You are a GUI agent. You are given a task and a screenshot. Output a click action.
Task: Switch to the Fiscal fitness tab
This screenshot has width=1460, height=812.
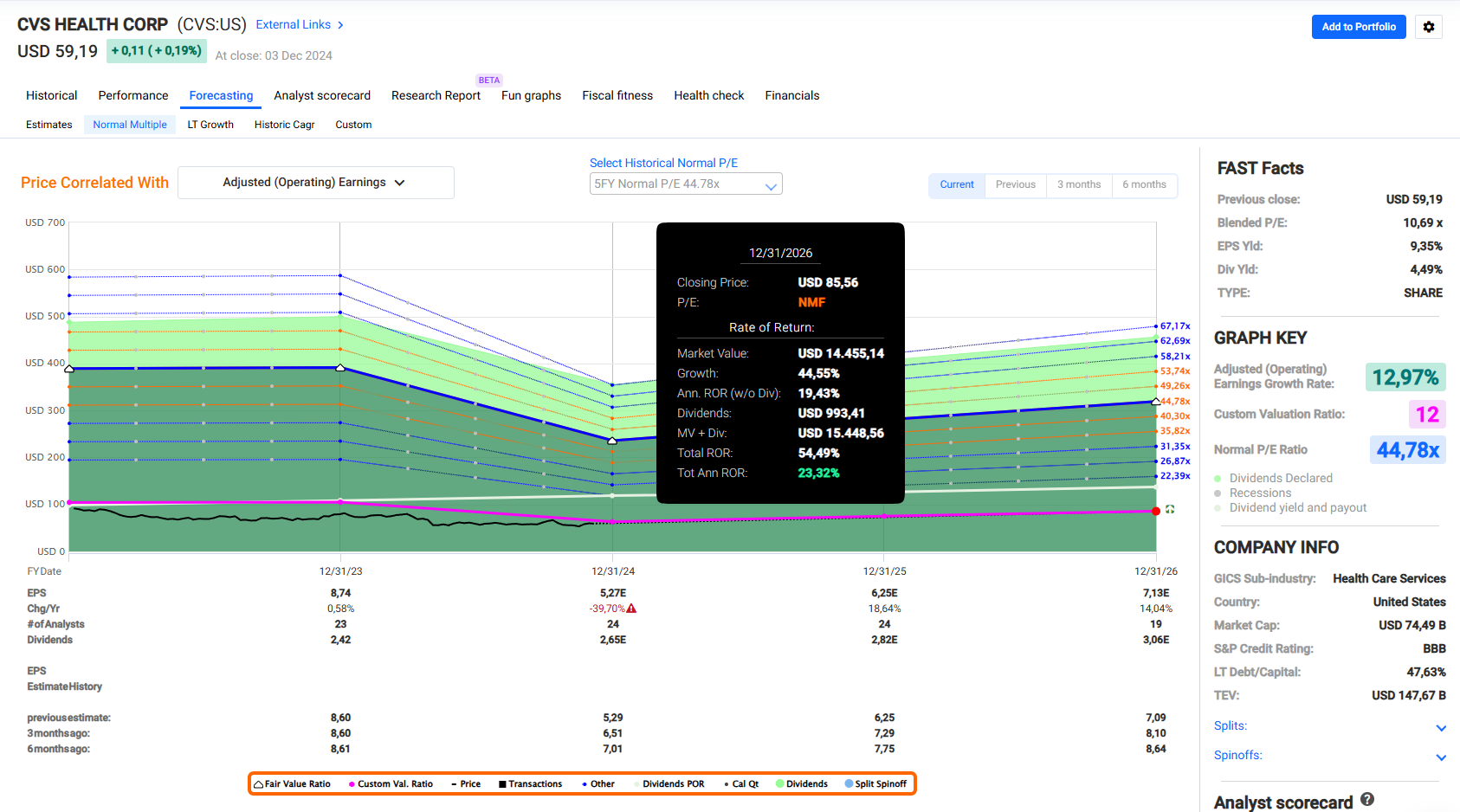click(x=617, y=95)
